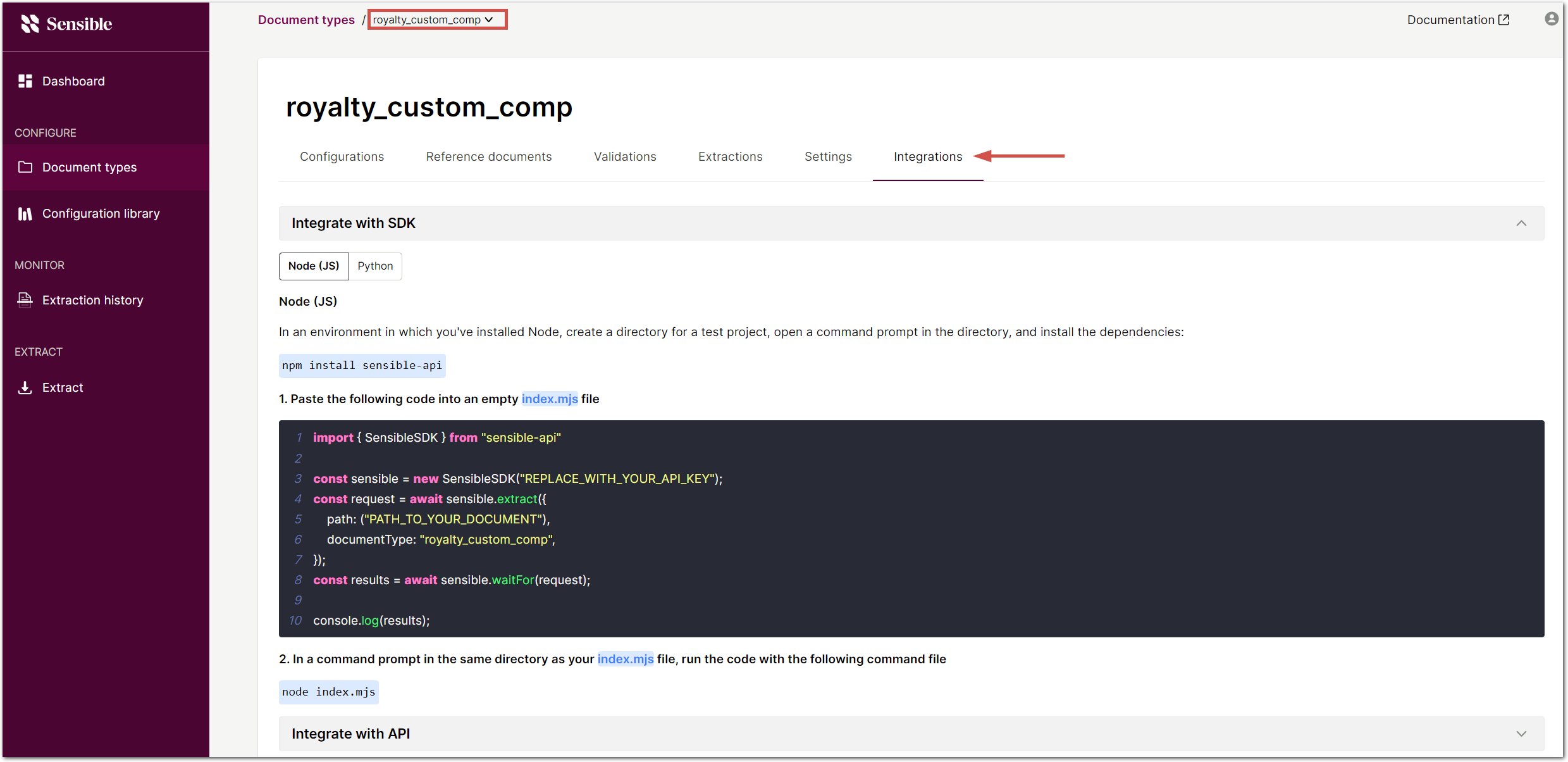This screenshot has height=762, width=1568.
Task: Open the user account avatar icon
Action: pos(1551,19)
